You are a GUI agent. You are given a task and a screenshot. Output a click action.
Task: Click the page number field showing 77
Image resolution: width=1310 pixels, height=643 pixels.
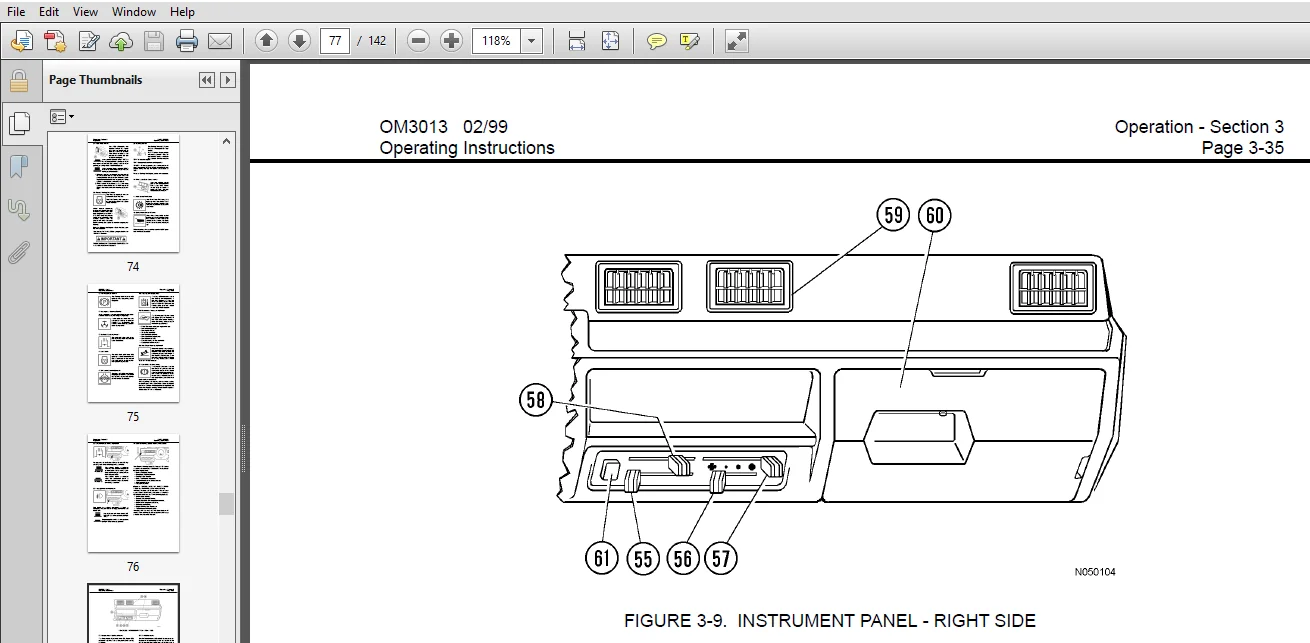335,41
